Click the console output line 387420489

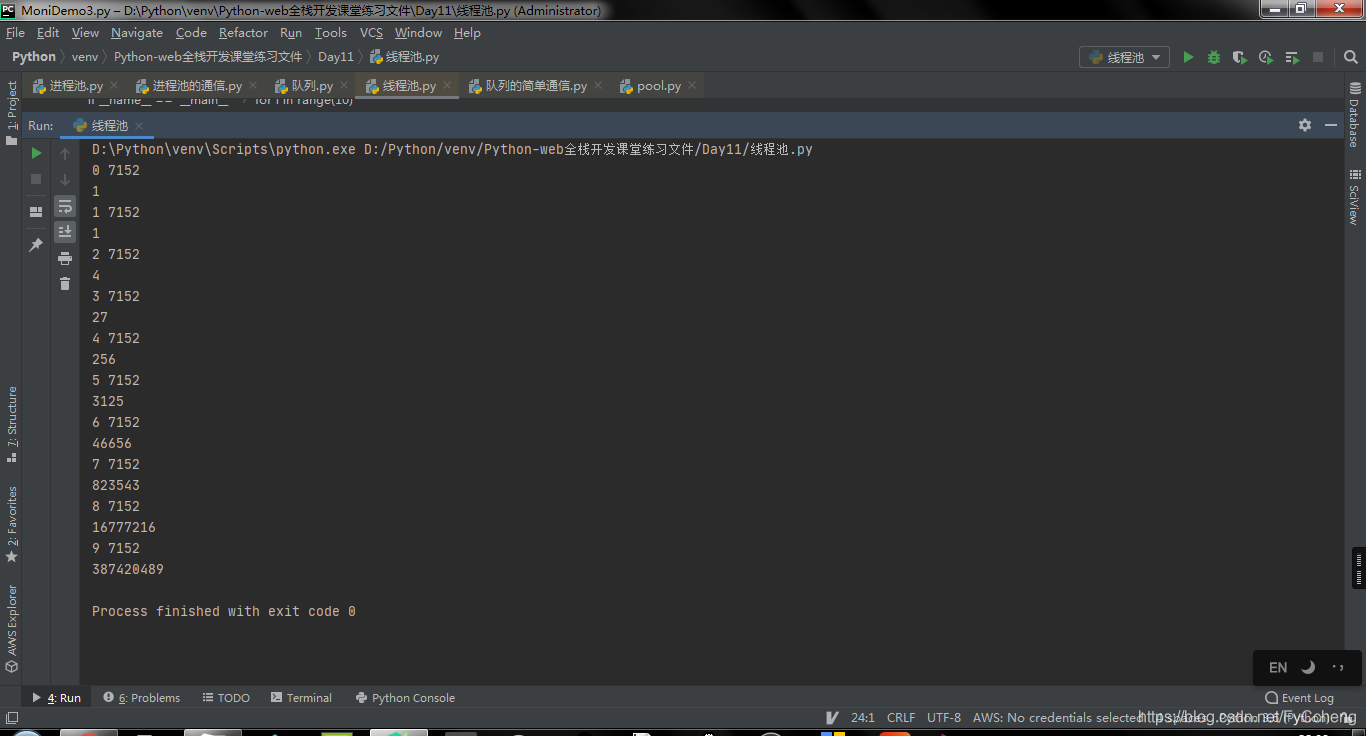point(128,569)
